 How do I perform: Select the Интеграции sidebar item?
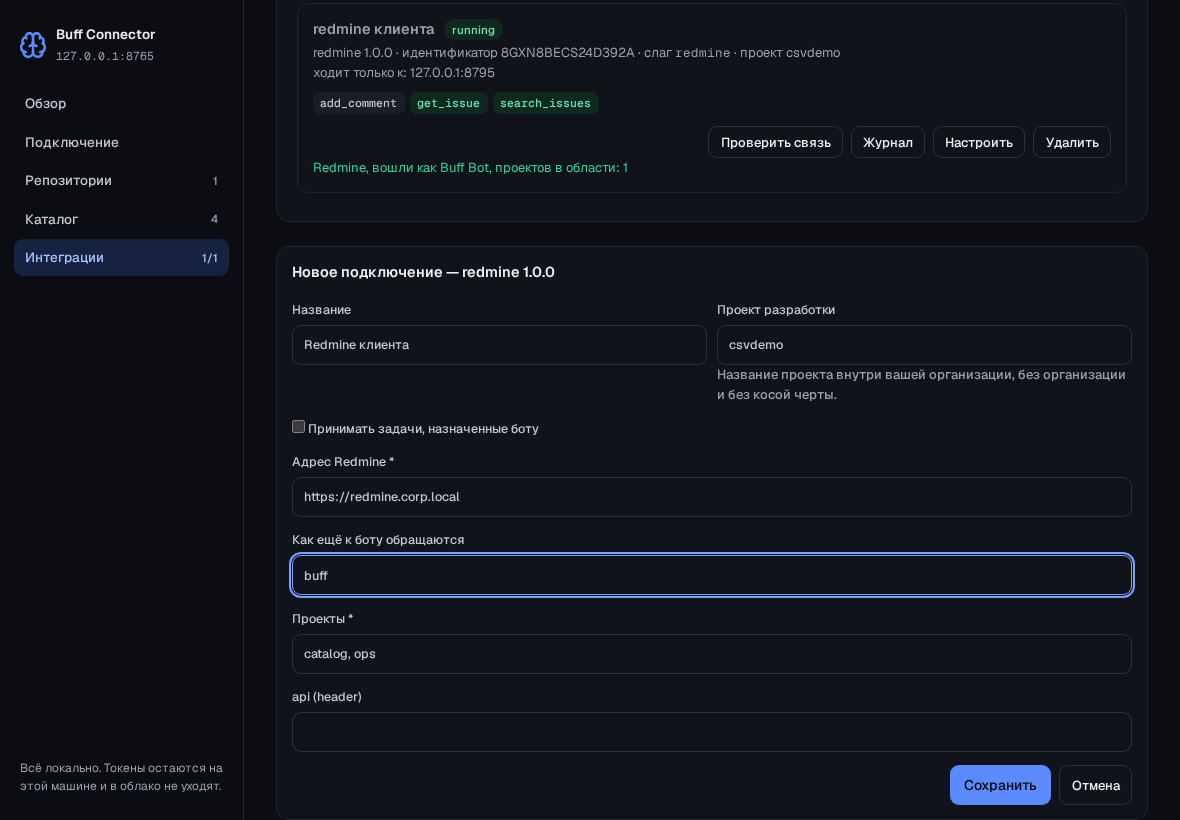[121, 257]
